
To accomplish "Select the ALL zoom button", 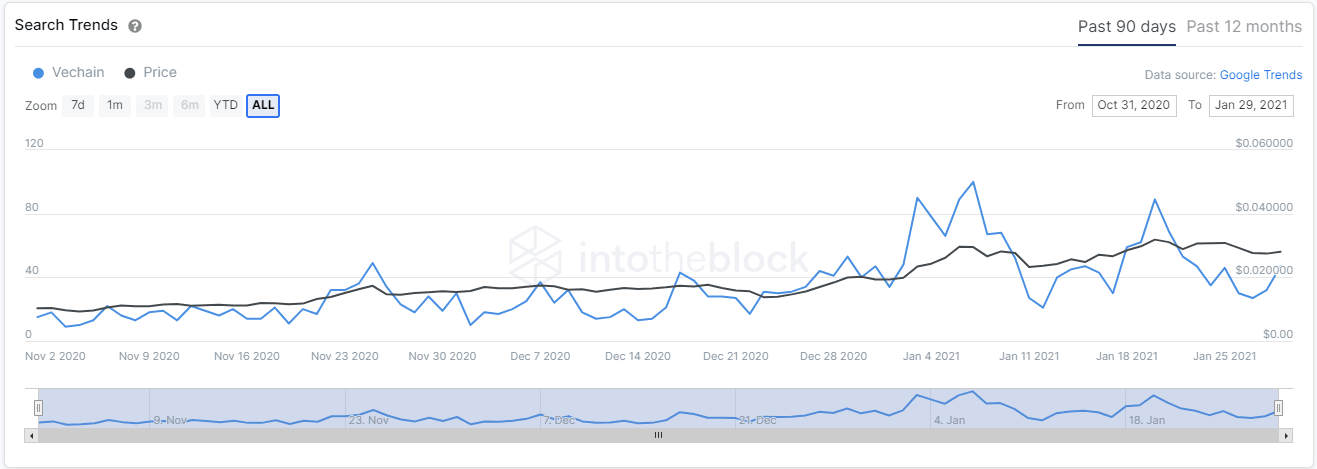I will (x=263, y=105).
